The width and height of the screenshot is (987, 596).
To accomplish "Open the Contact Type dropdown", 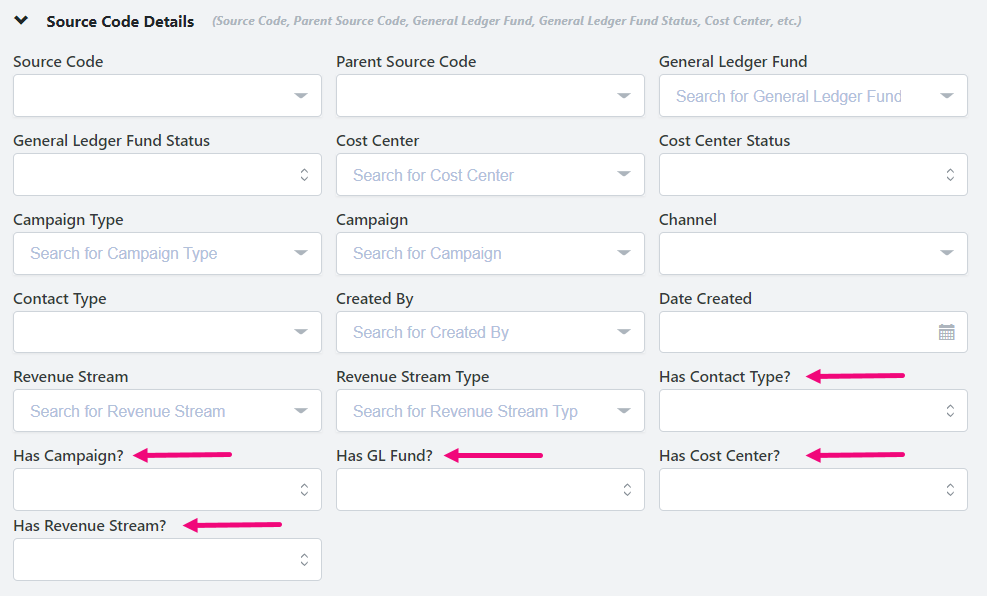I will (301, 331).
